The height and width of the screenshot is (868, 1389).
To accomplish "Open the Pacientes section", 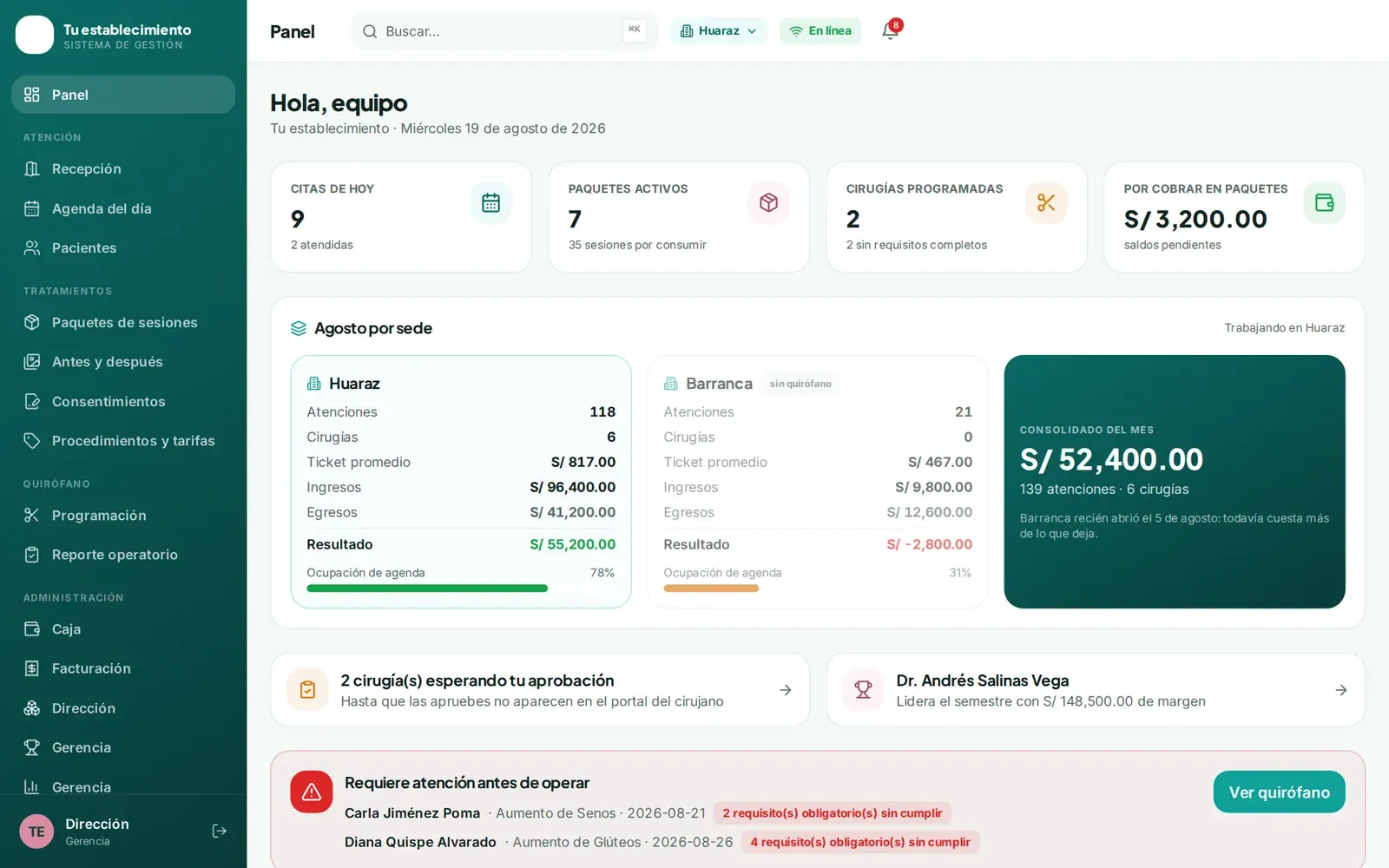I will [123, 247].
